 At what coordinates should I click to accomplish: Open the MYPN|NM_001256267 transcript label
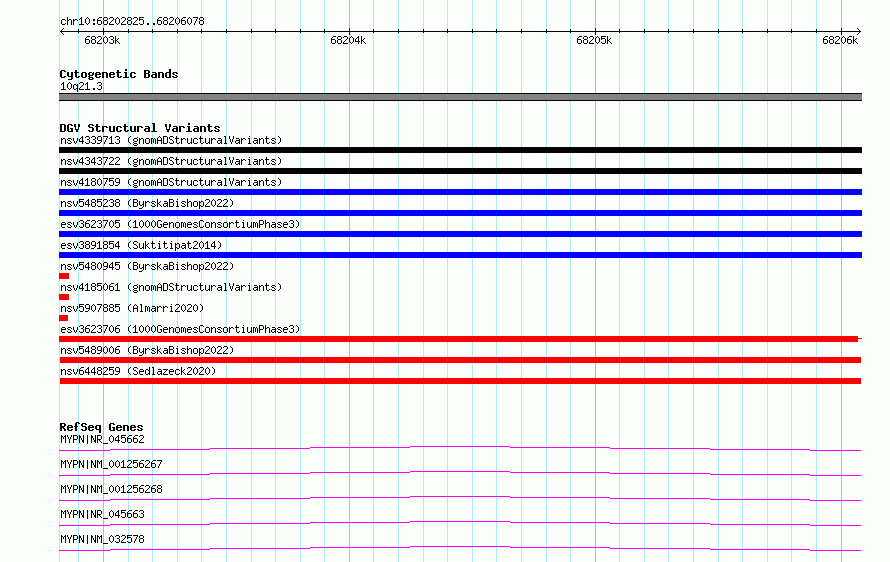111,464
